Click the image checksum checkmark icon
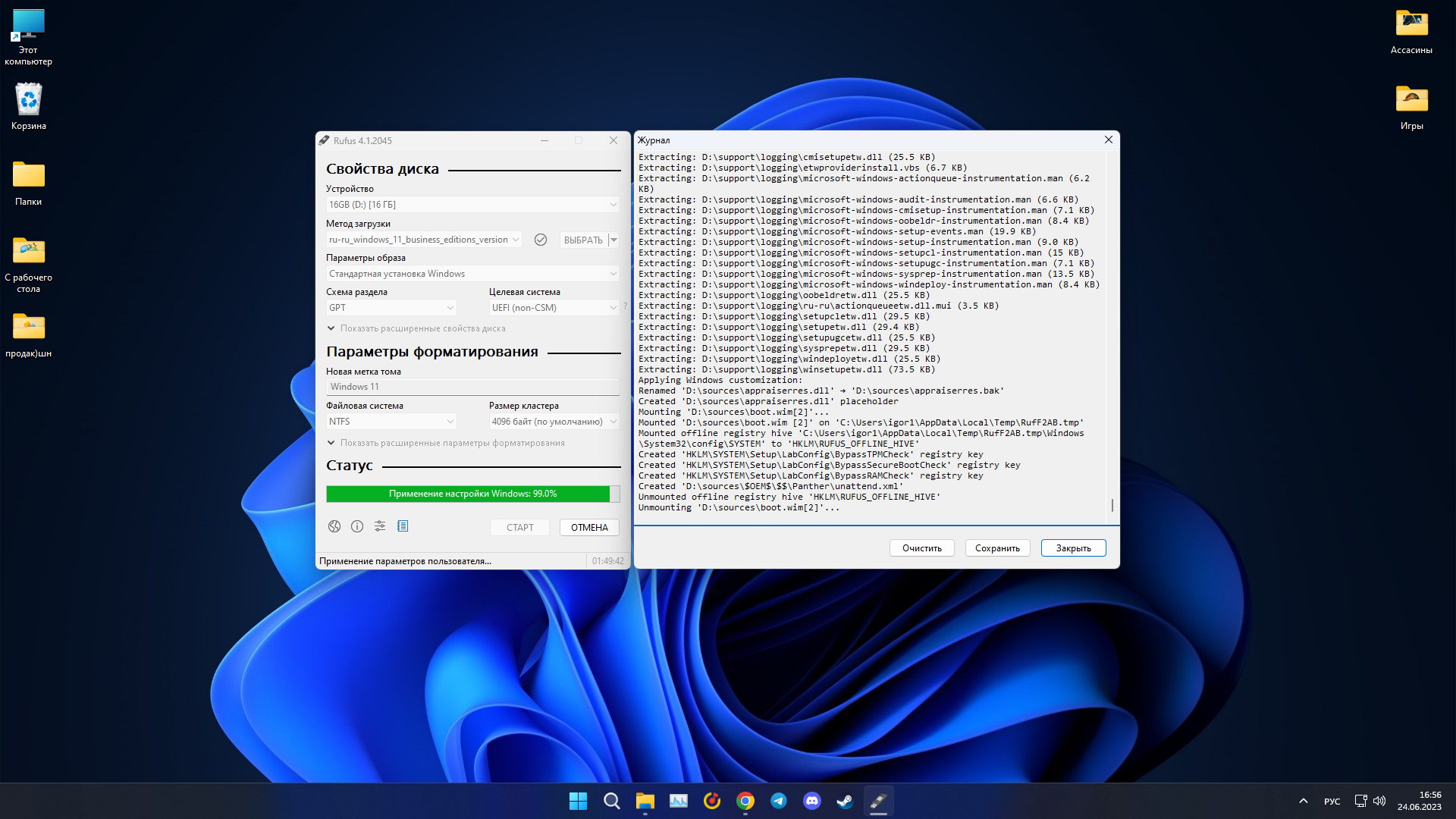This screenshot has height=819, width=1456. tap(541, 240)
